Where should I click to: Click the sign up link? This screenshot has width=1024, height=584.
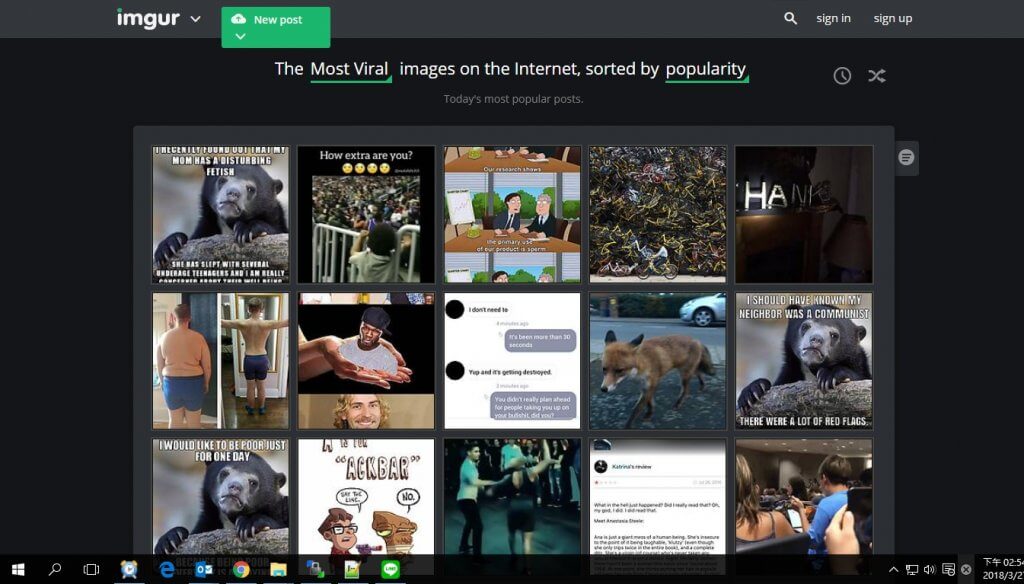click(892, 18)
